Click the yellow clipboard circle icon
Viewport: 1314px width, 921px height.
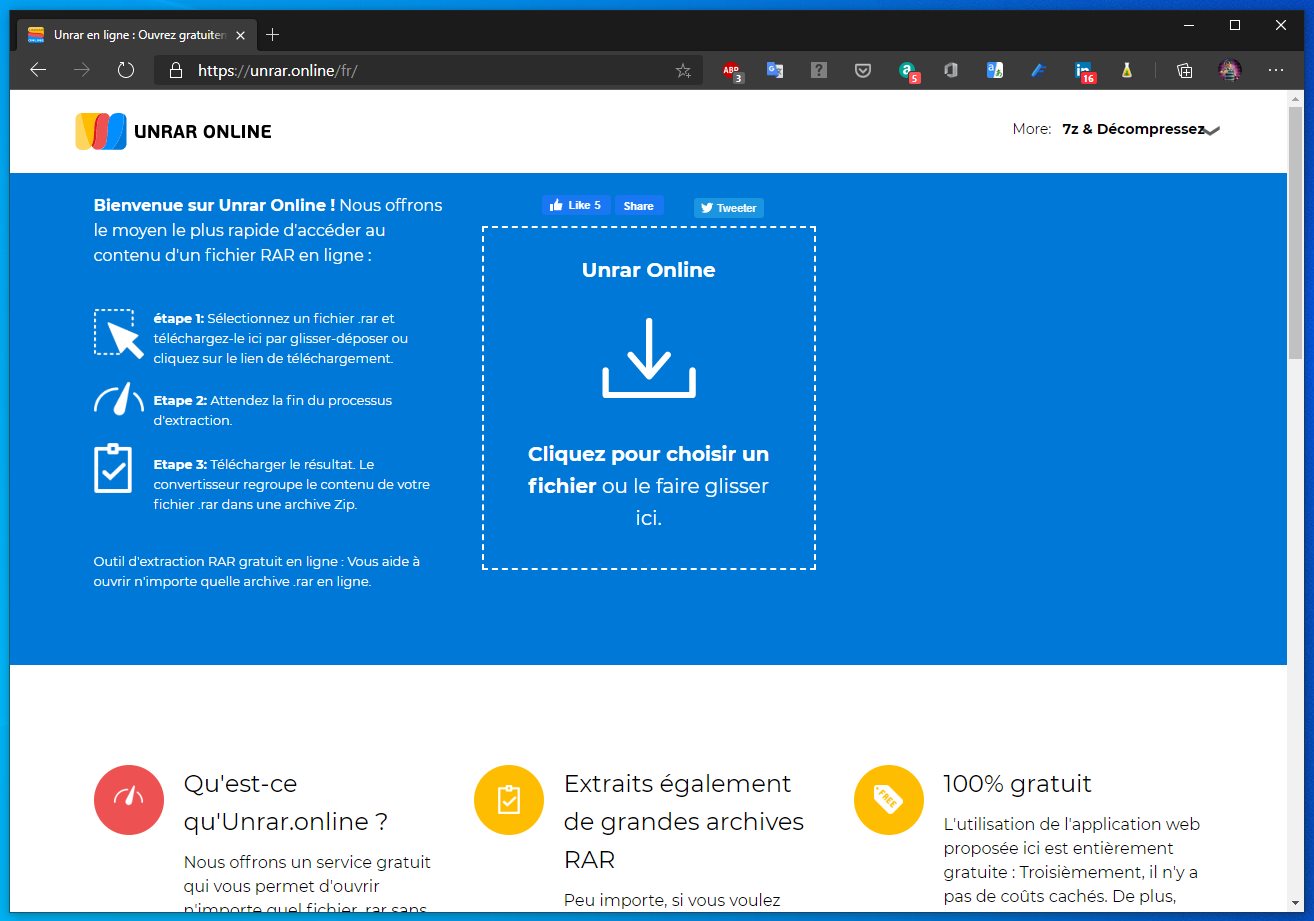pos(509,800)
